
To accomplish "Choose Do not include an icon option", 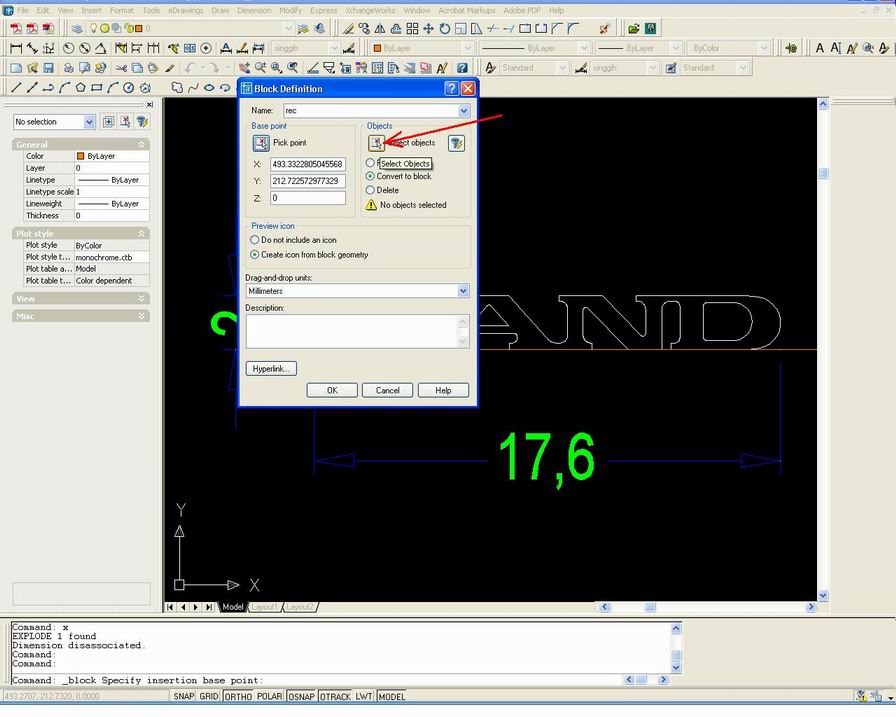I will point(253,239).
